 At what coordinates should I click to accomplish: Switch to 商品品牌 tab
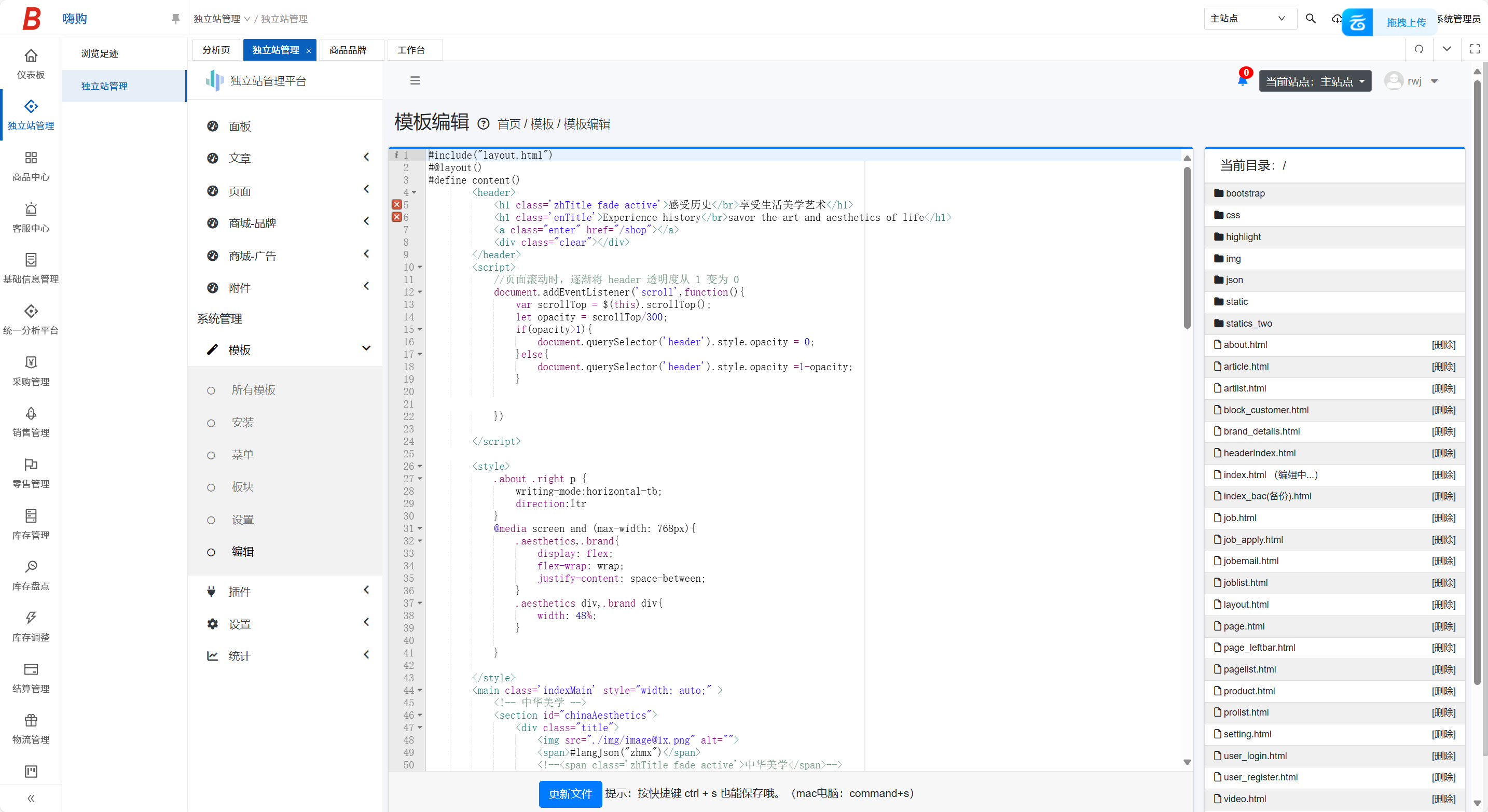click(x=348, y=50)
